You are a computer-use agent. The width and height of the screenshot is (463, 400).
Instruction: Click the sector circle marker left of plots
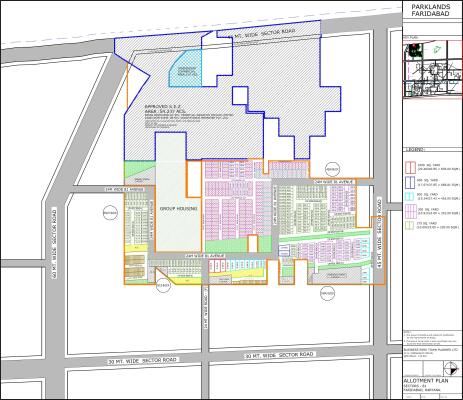110,213
